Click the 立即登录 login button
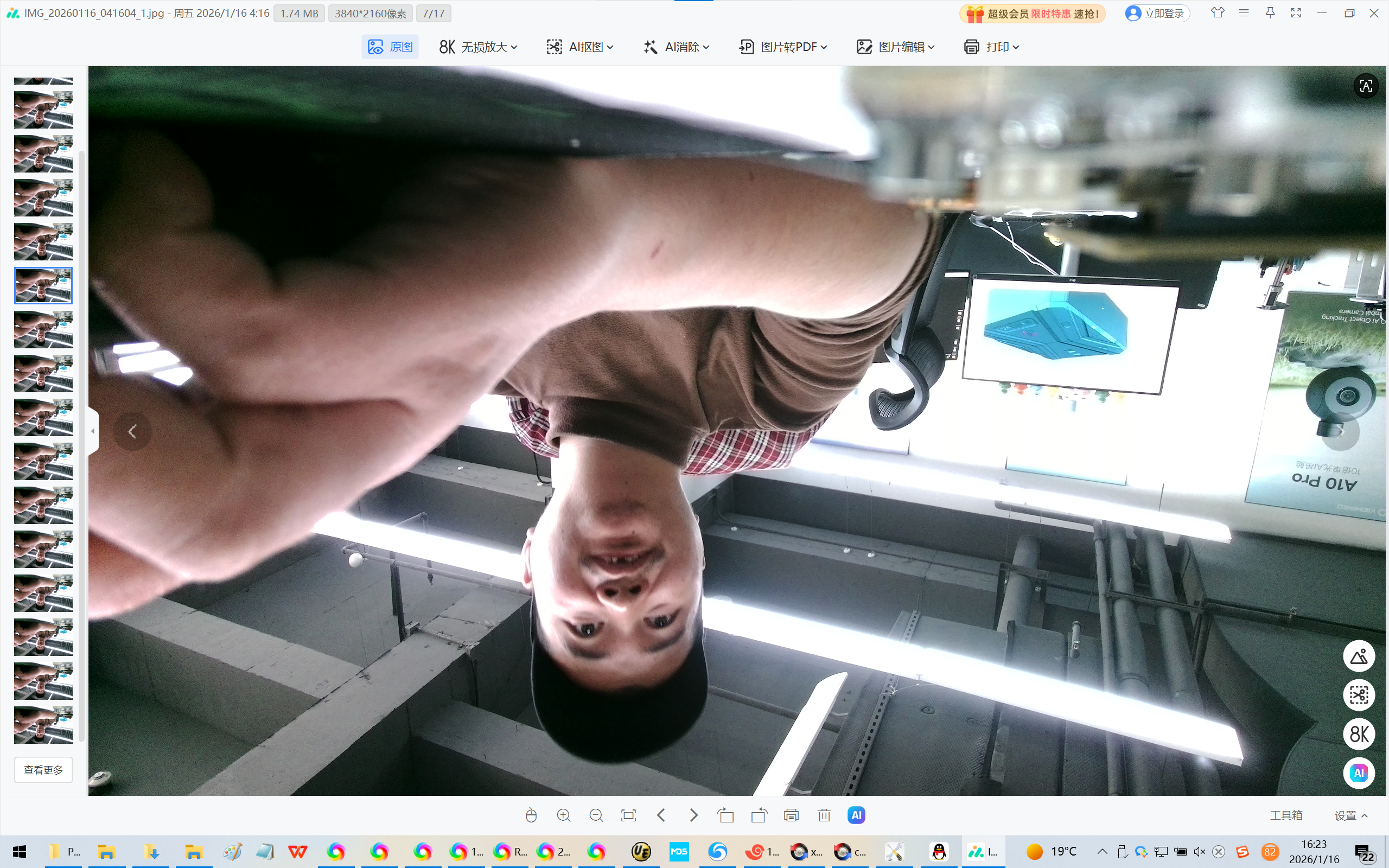1389x868 pixels. pyautogui.click(x=1157, y=13)
